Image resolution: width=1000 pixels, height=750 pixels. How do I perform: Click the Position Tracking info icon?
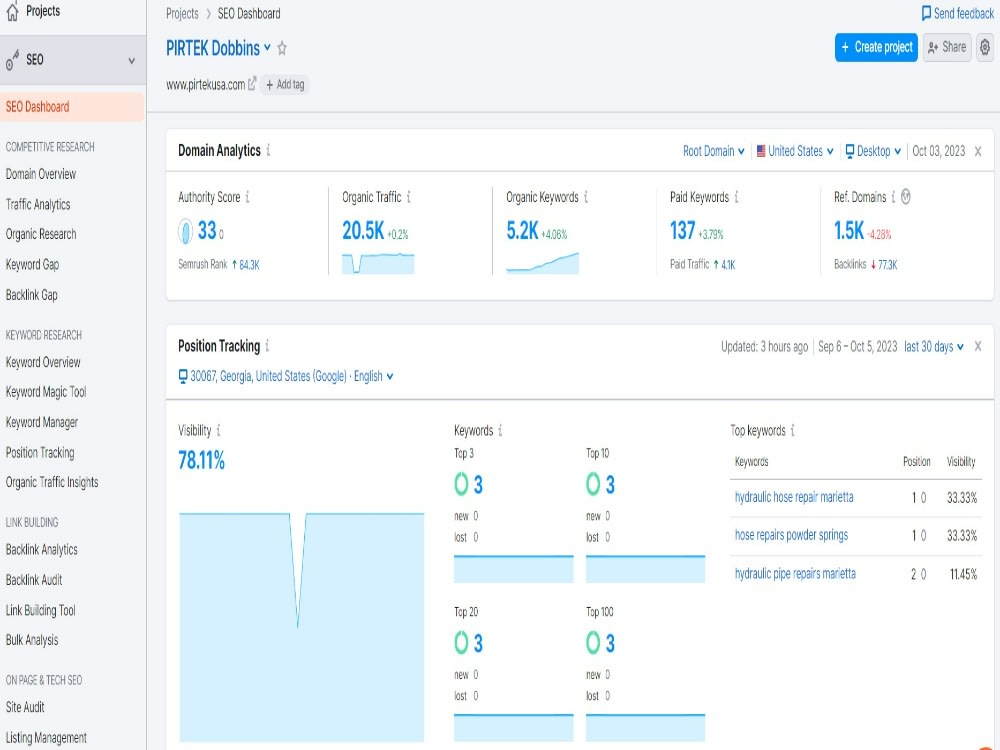coord(267,346)
